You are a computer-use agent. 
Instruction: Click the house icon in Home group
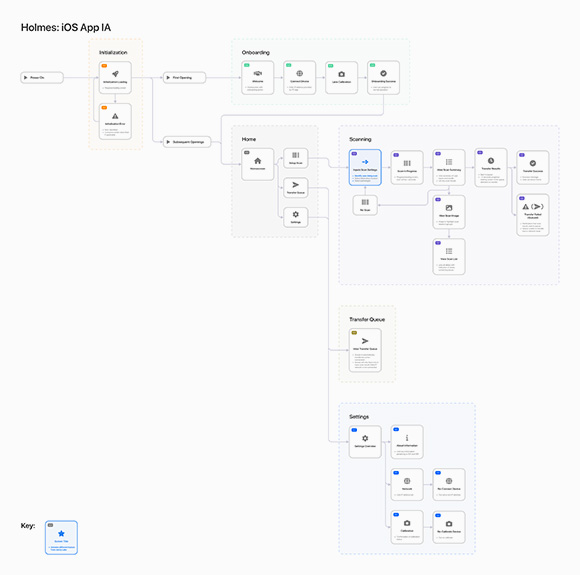coord(258,161)
